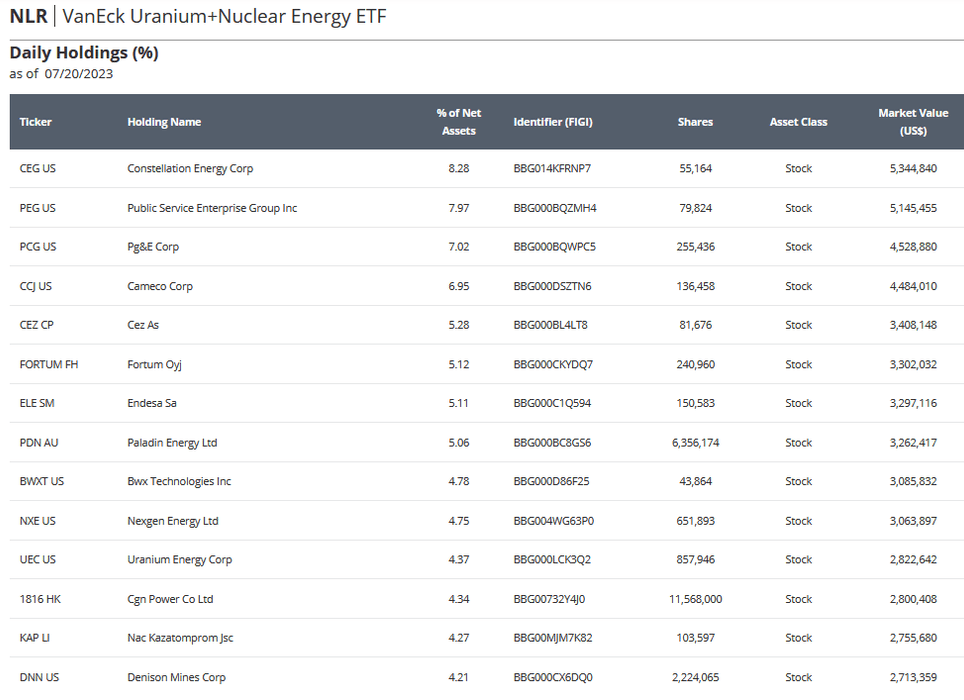Select the ELE SM ticker cell
Screen dimensions: 964x700
coord(37,403)
